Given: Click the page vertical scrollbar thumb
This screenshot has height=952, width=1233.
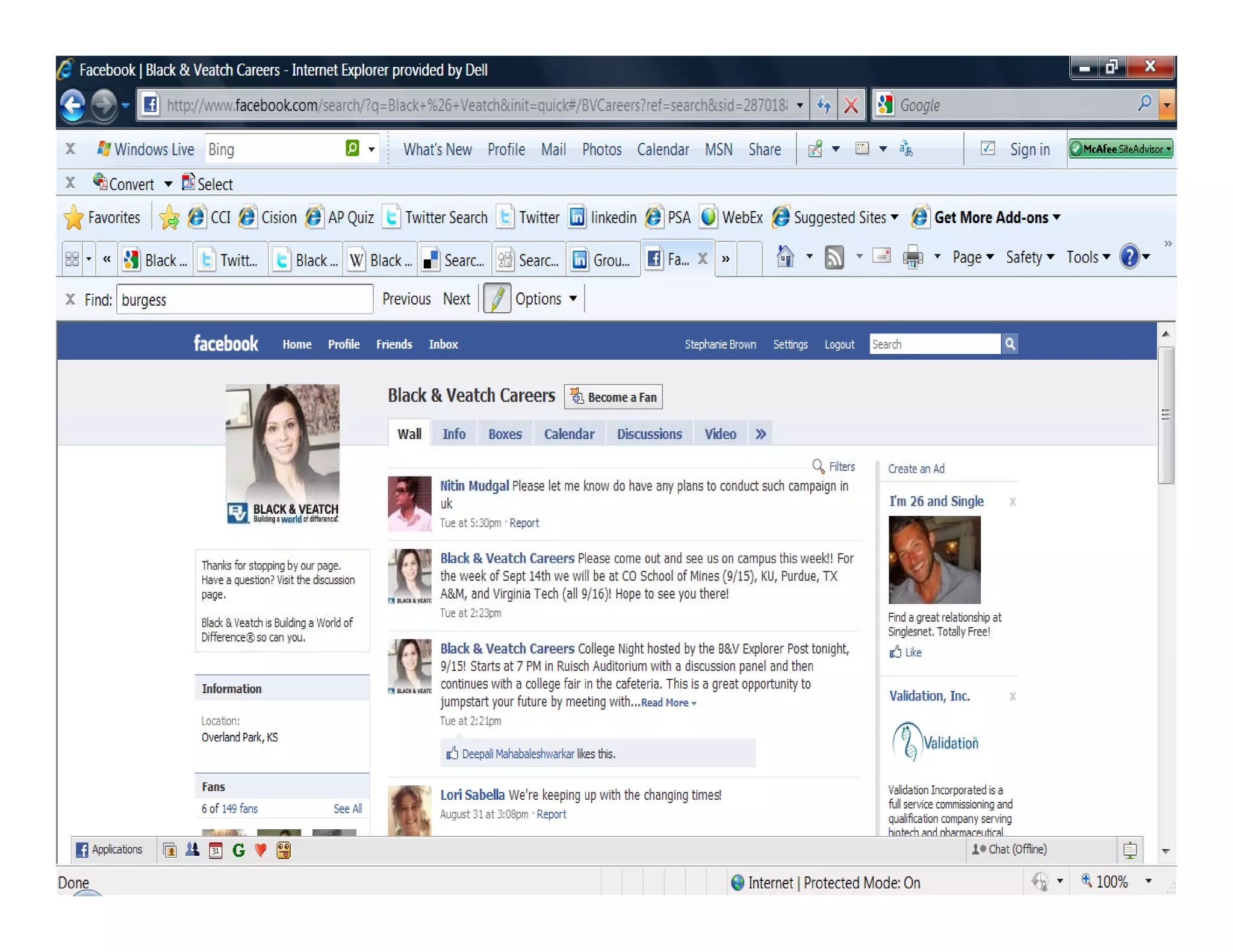Looking at the screenshot, I should pos(1166,415).
